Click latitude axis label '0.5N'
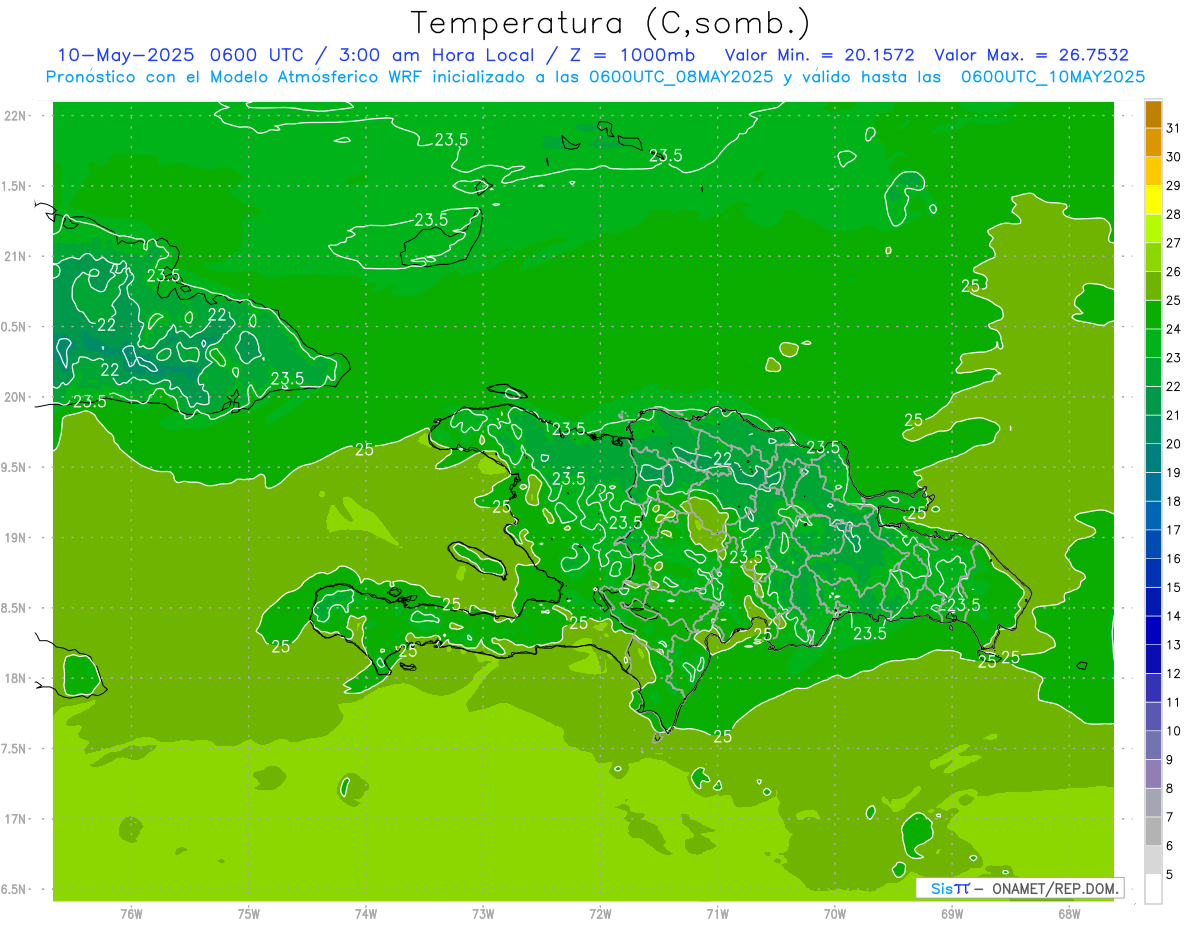1200x927 pixels. [14, 327]
